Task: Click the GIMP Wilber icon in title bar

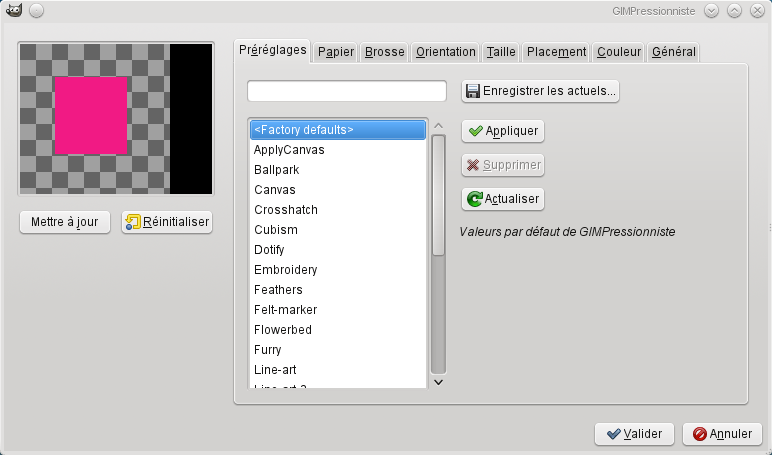Action: (x=12, y=11)
